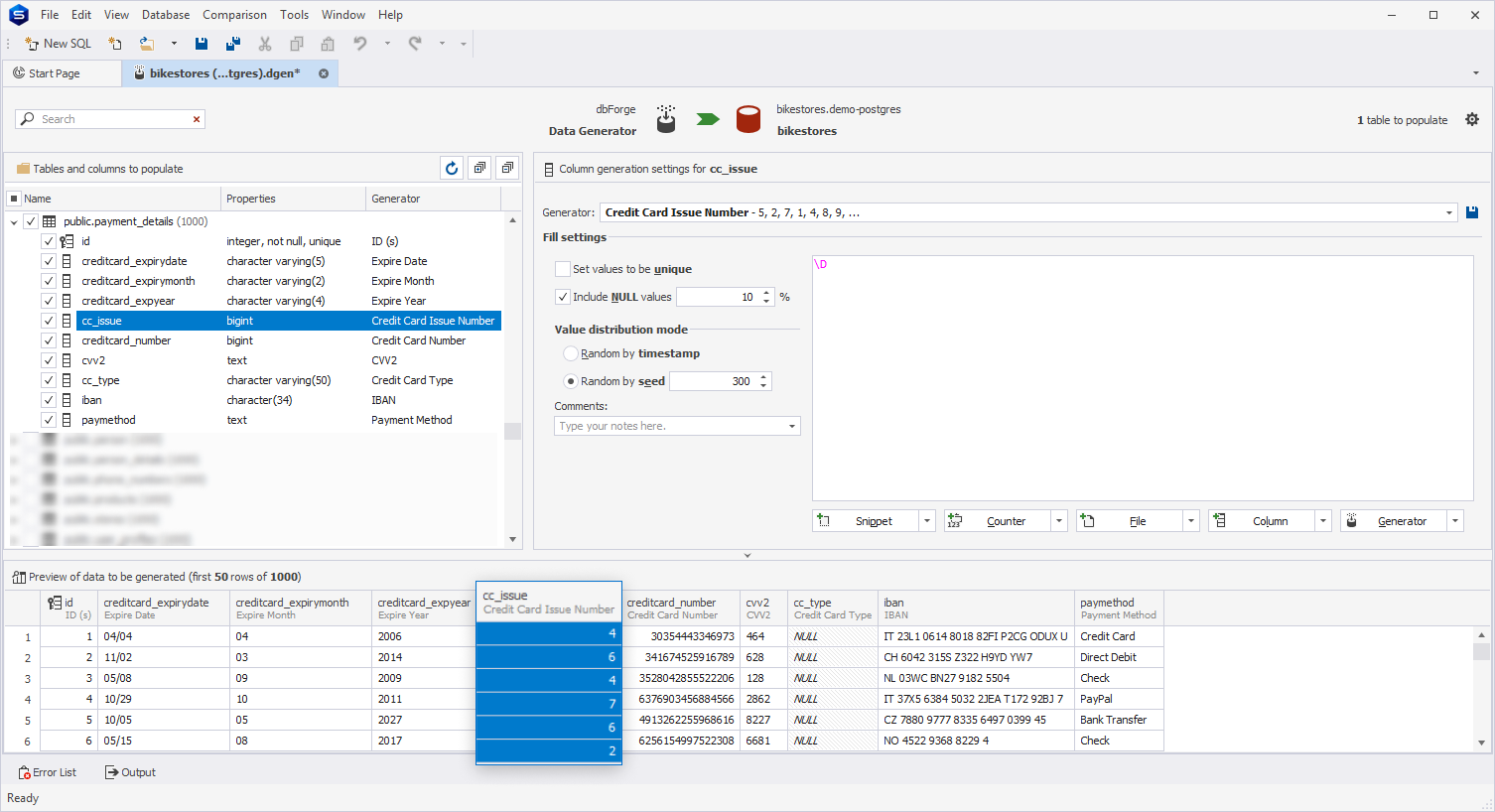Open the open-file toolbar dropdown arrow
This screenshot has width=1495, height=812.
[174, 44]
